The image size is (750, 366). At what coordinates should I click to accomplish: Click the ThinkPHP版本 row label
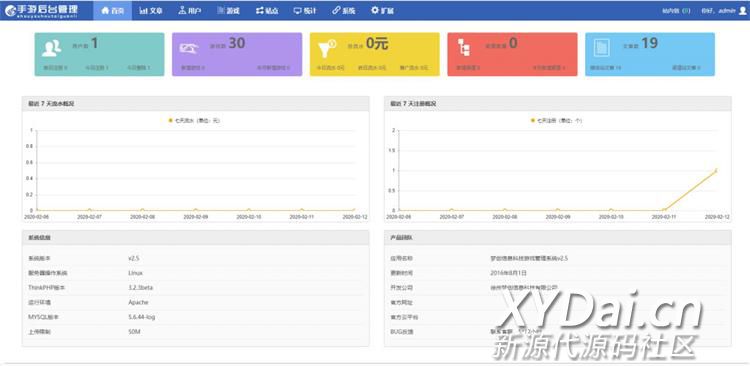pyautogui.click(x=47, y=288)
